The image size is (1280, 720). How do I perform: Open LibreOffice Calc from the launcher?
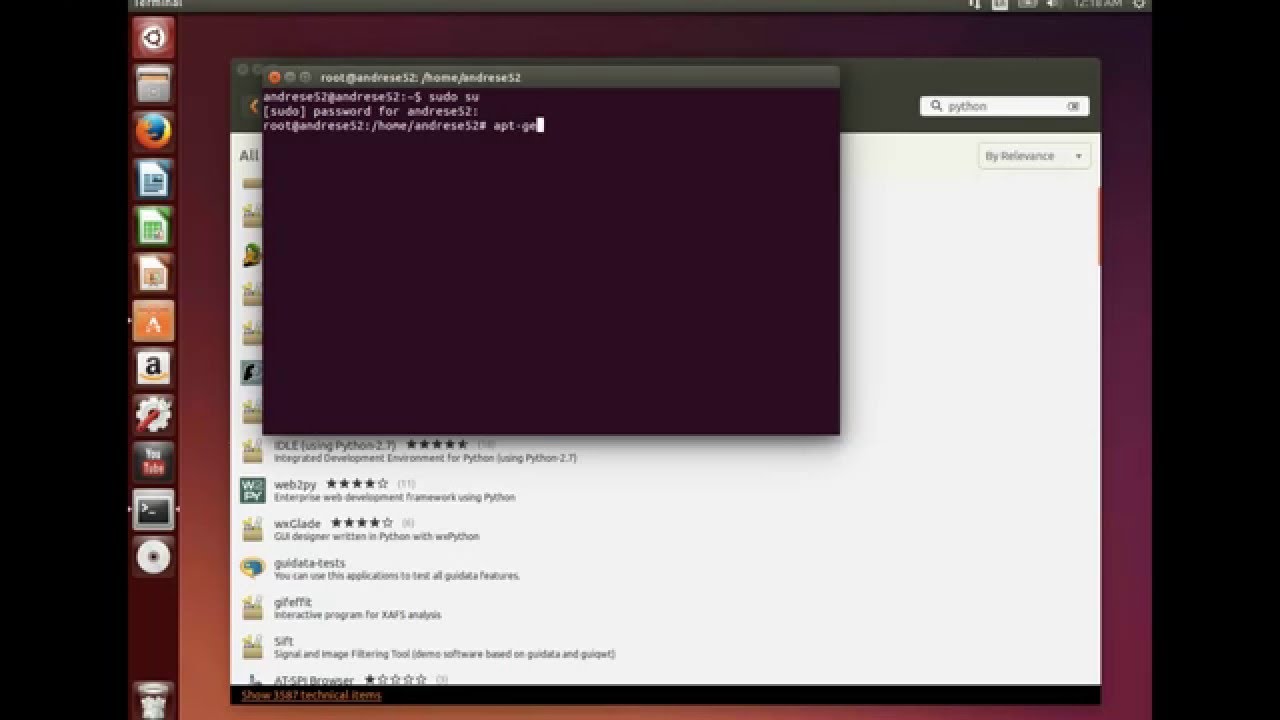point(153,227)
